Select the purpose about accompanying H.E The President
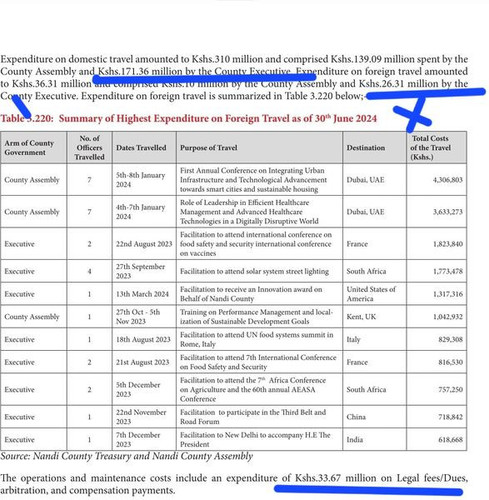Image resolution: width=489 pixels, height=500 pixels. (255, 440)
